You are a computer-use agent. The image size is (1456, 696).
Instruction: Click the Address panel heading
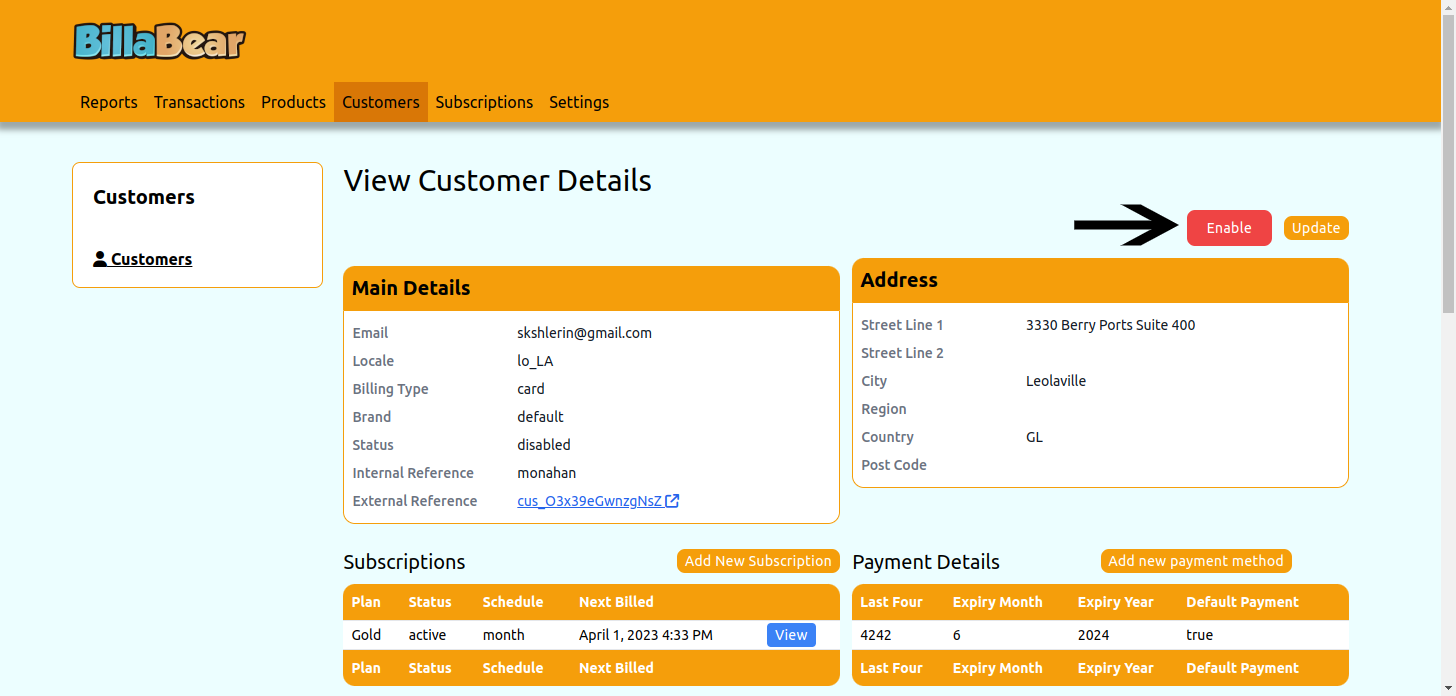899,280
